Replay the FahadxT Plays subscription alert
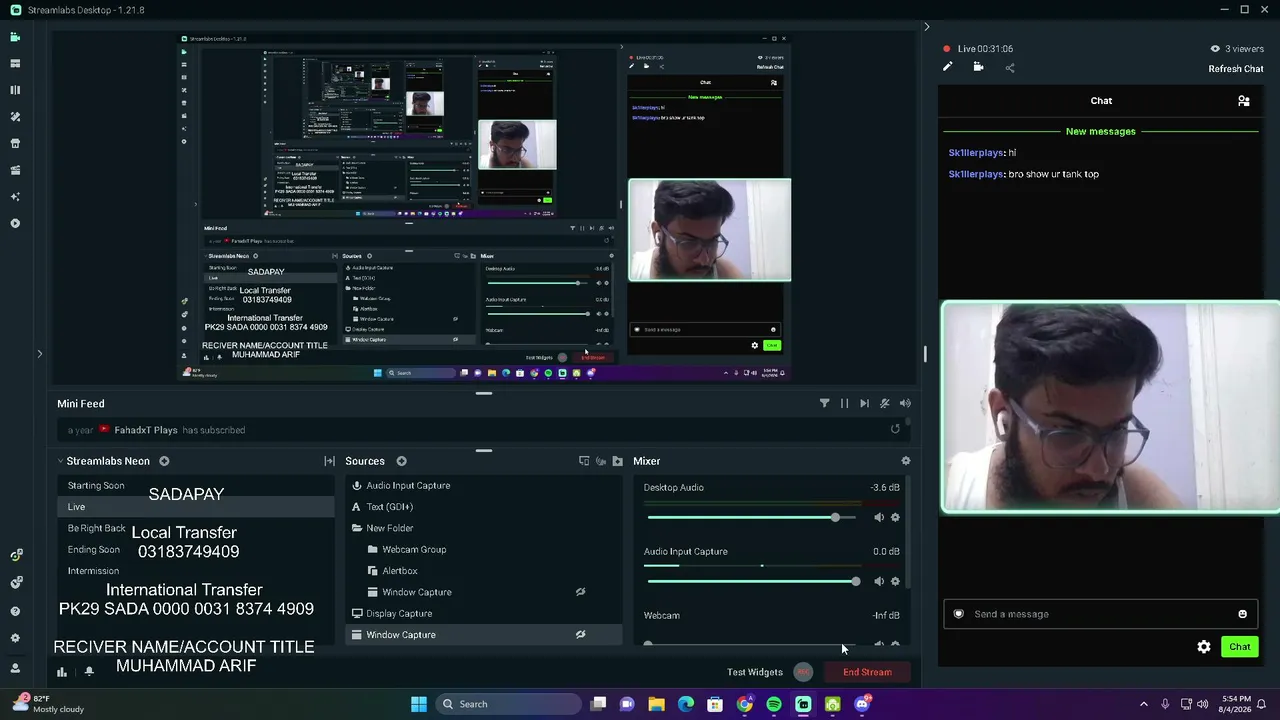Viewport: 1280px width, 720px height. 895,429
